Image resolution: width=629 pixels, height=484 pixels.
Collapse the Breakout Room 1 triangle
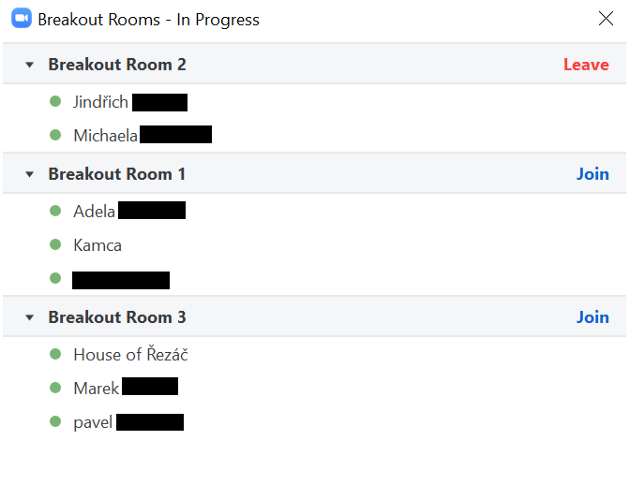click(30, 175)
